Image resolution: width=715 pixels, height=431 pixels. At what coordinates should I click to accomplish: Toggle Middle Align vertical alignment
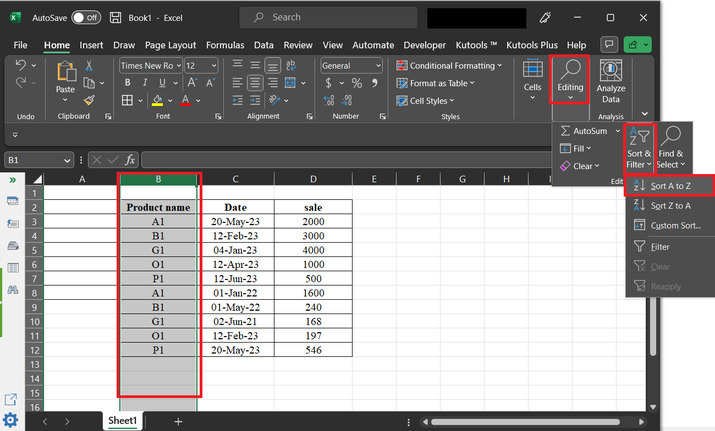coord(254,65)
